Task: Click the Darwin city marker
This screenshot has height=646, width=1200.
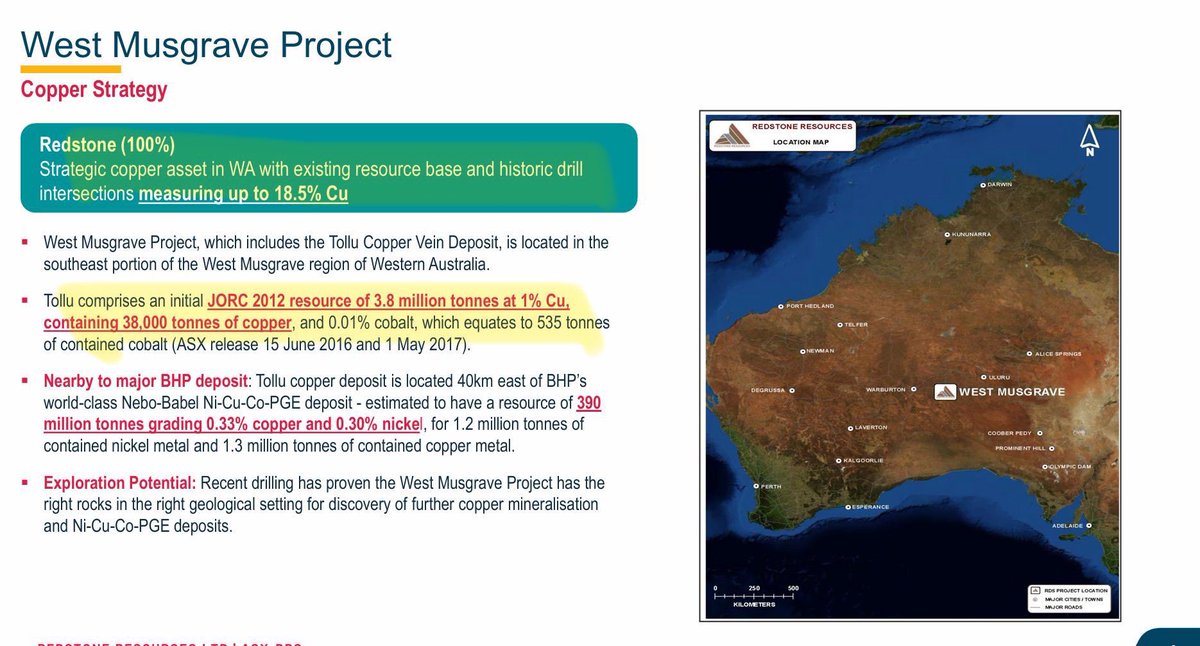Action: [984, 185]
